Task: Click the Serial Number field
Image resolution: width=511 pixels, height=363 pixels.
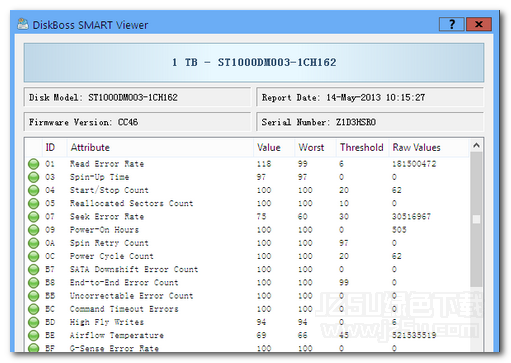Action: tap(370, 122)
